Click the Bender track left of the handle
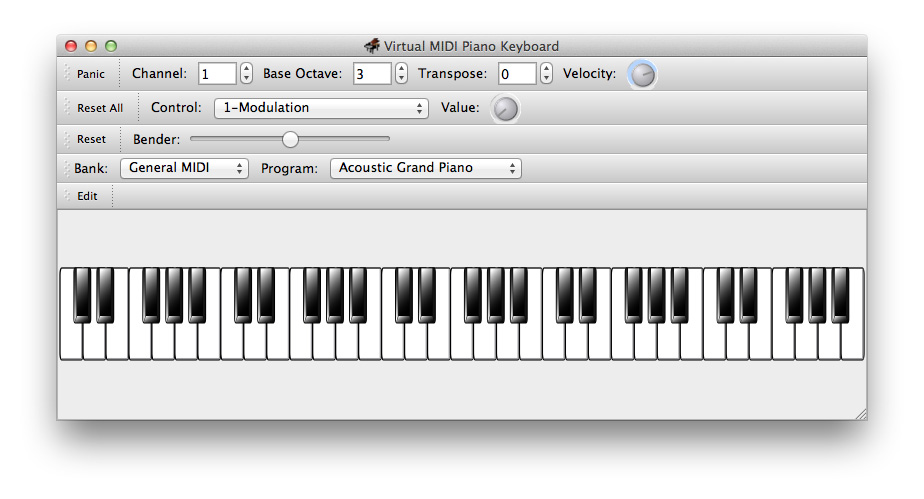 pyautogui.click(x=236, y=139)
